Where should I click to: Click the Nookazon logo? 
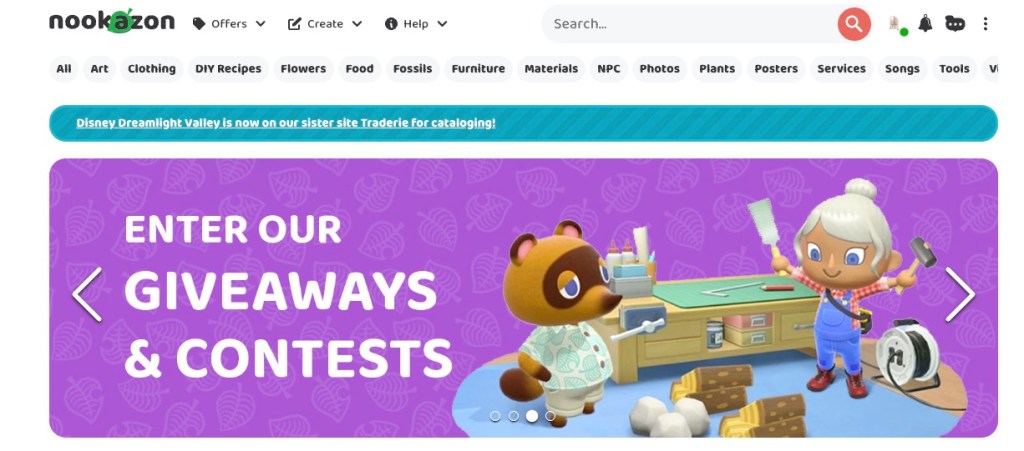click(x=112, y=22)
